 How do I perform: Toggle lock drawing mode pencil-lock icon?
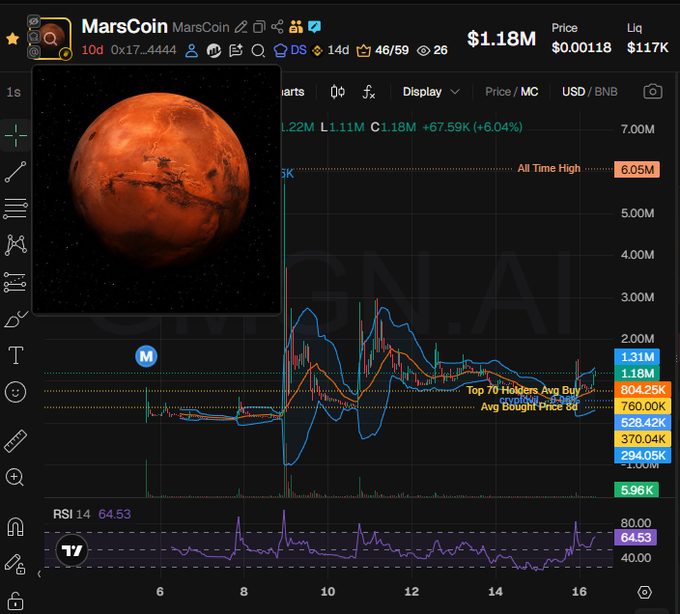click(15, 564)
